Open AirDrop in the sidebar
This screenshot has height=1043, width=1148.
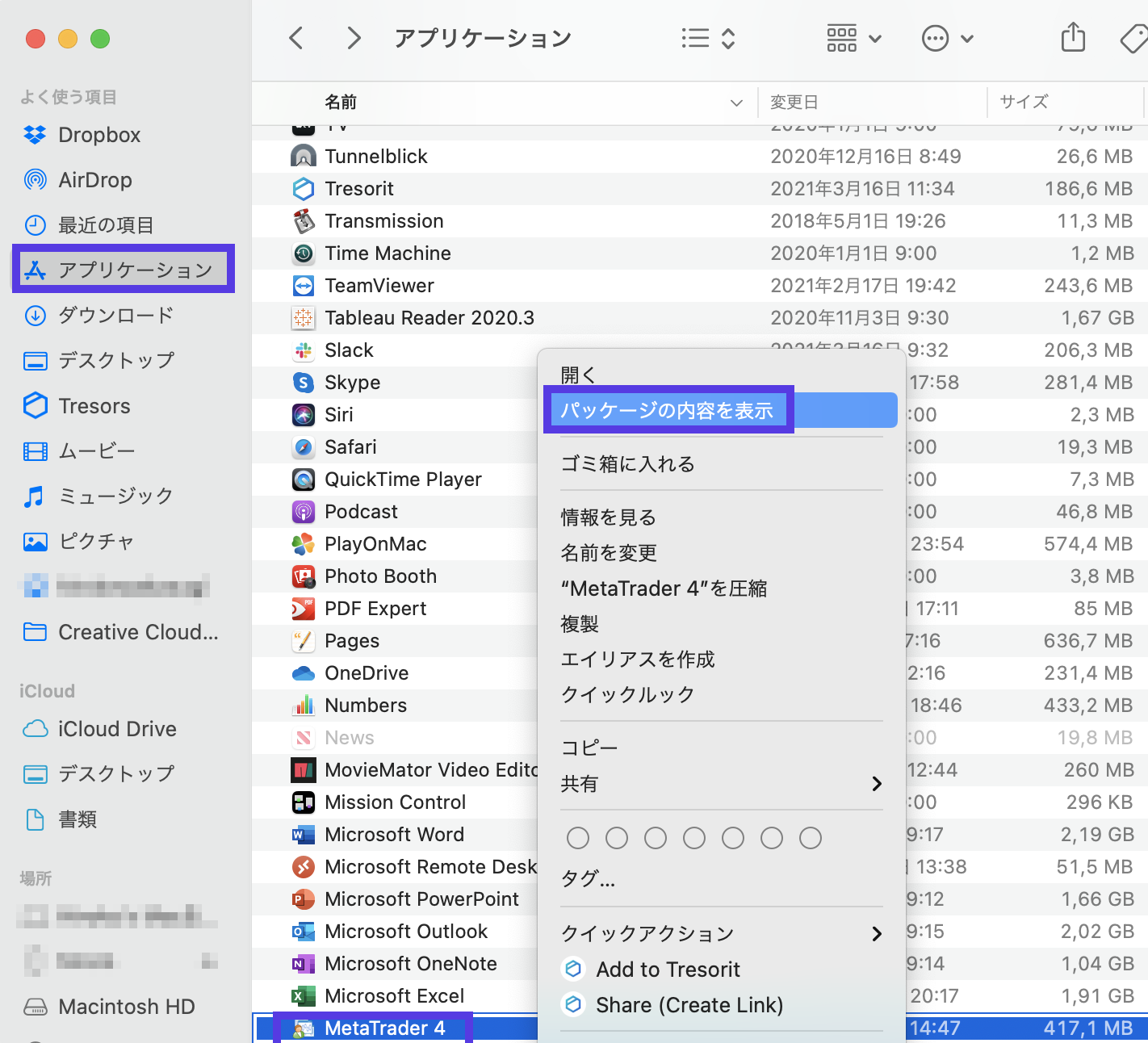pyautogui.click(x=94, y=180)
